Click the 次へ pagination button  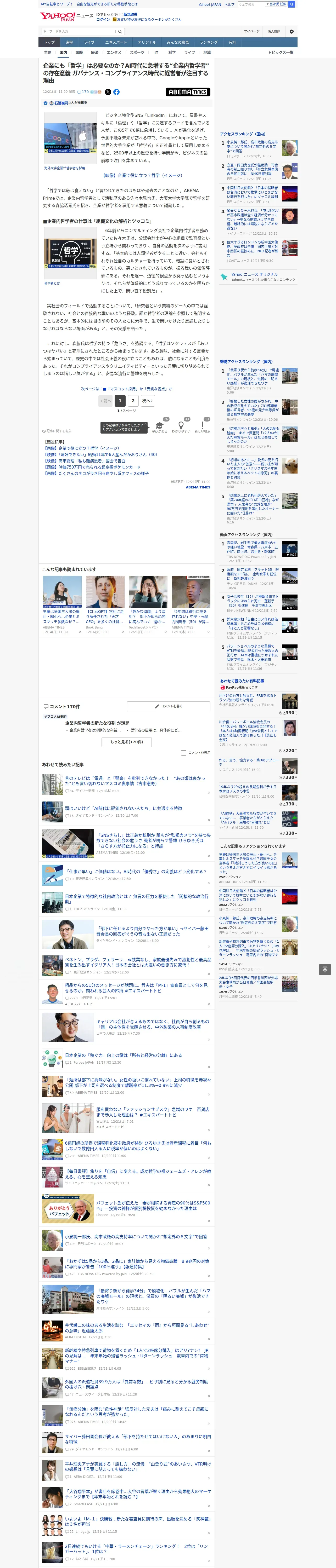coord(147,401)
